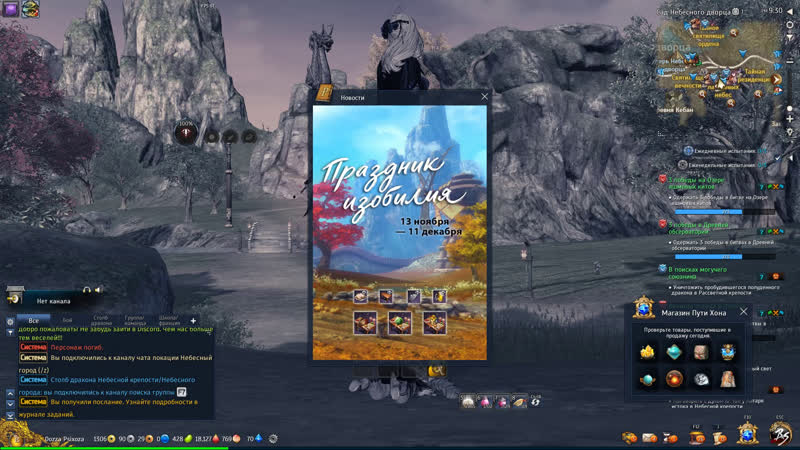Add a new chat tab with plus

pyautogui.click(x=193, y=321)
